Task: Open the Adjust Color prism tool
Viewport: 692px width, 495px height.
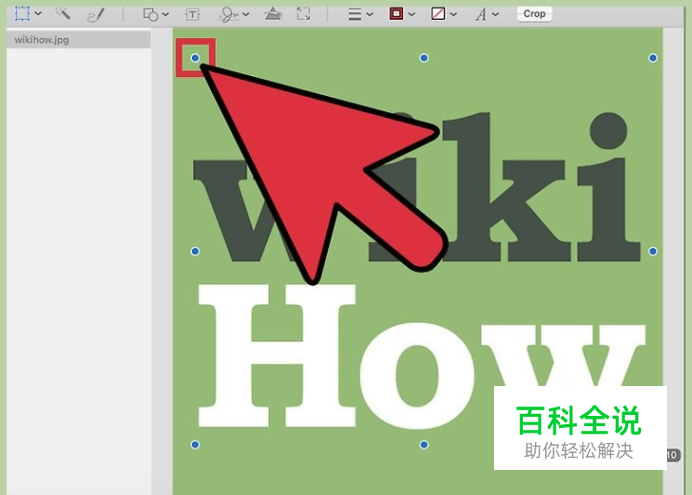Action: (273, 14)
